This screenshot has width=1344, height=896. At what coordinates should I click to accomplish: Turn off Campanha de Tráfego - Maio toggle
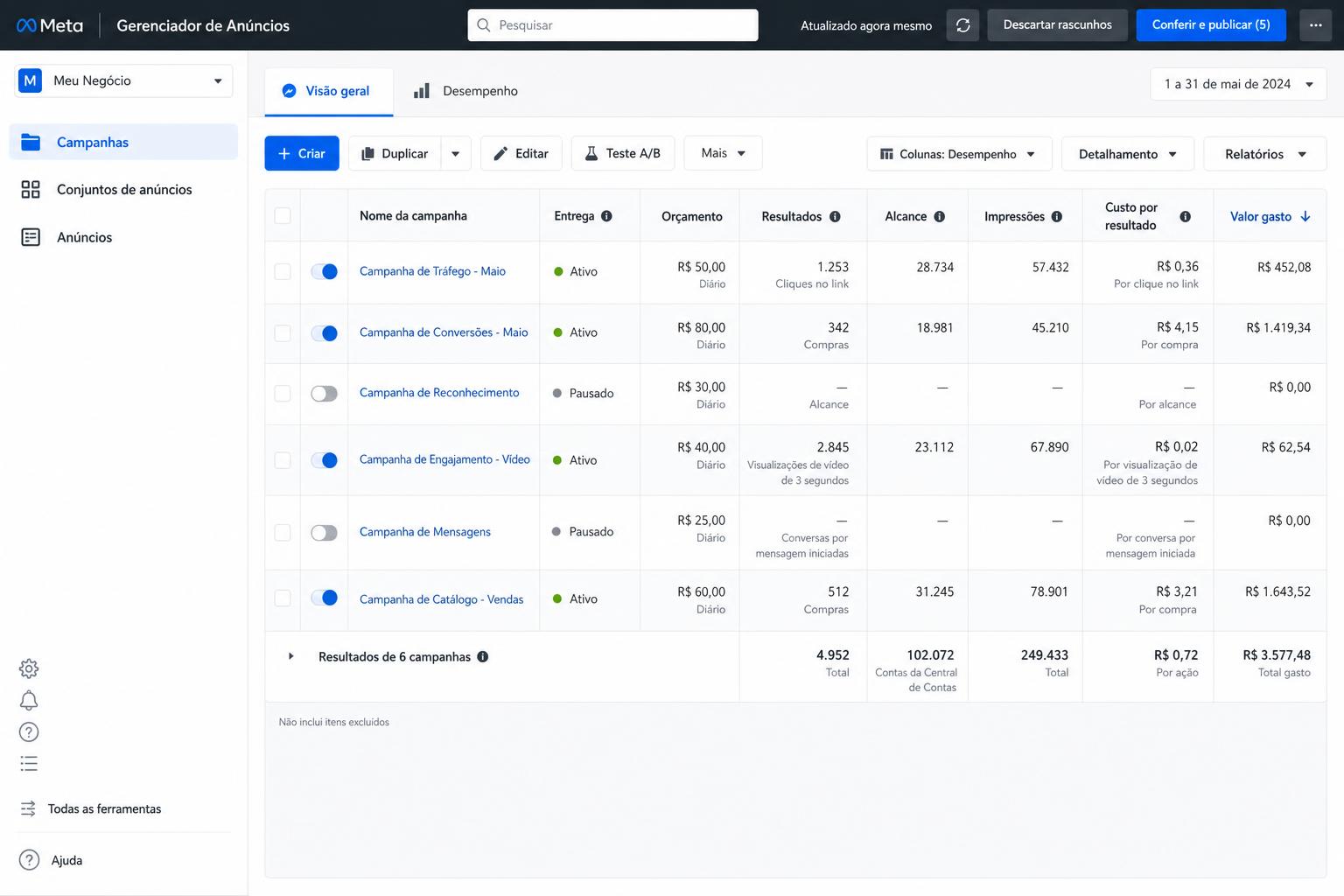[x=324, y=271]
